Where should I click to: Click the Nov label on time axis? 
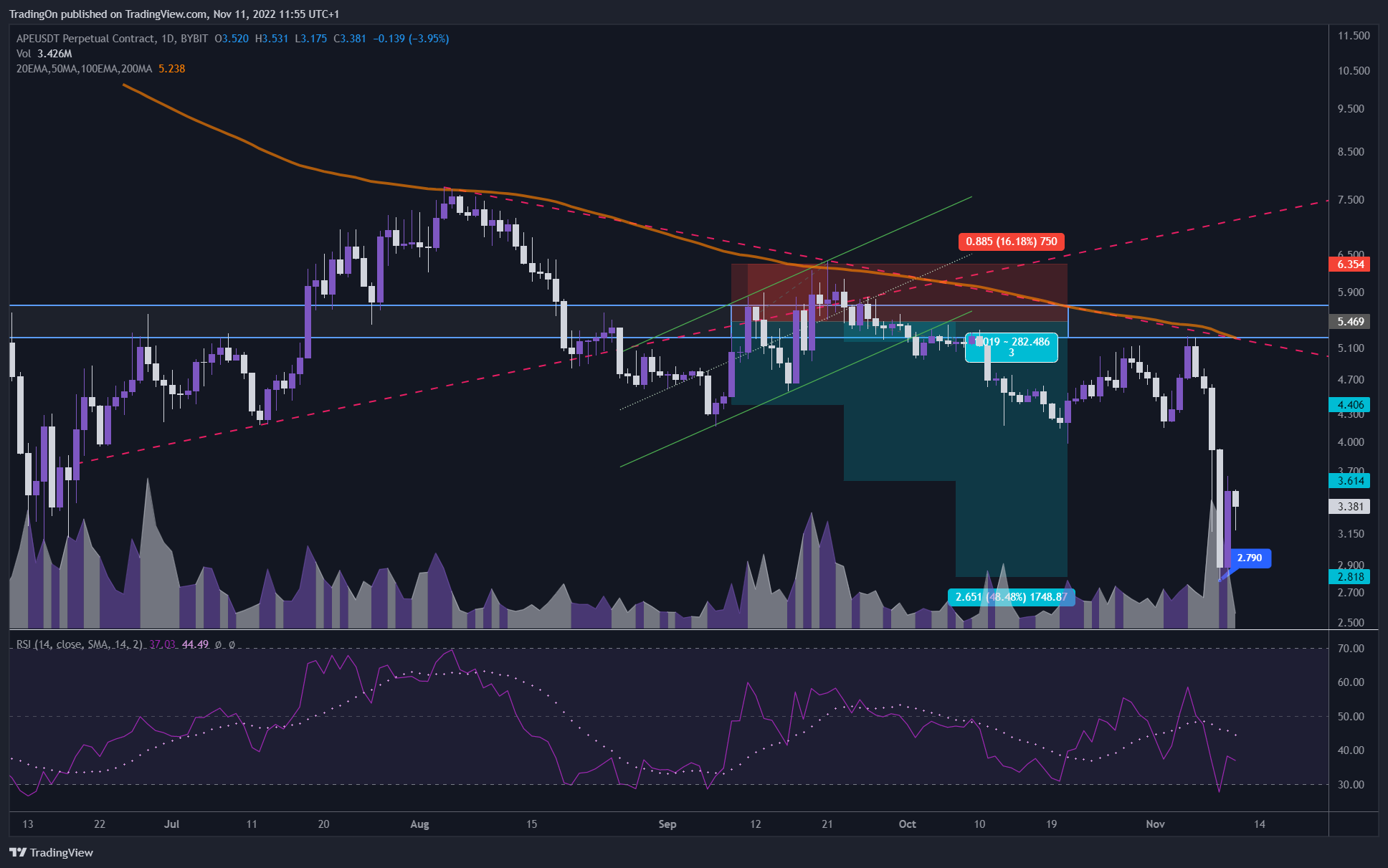pos(1156,824)
